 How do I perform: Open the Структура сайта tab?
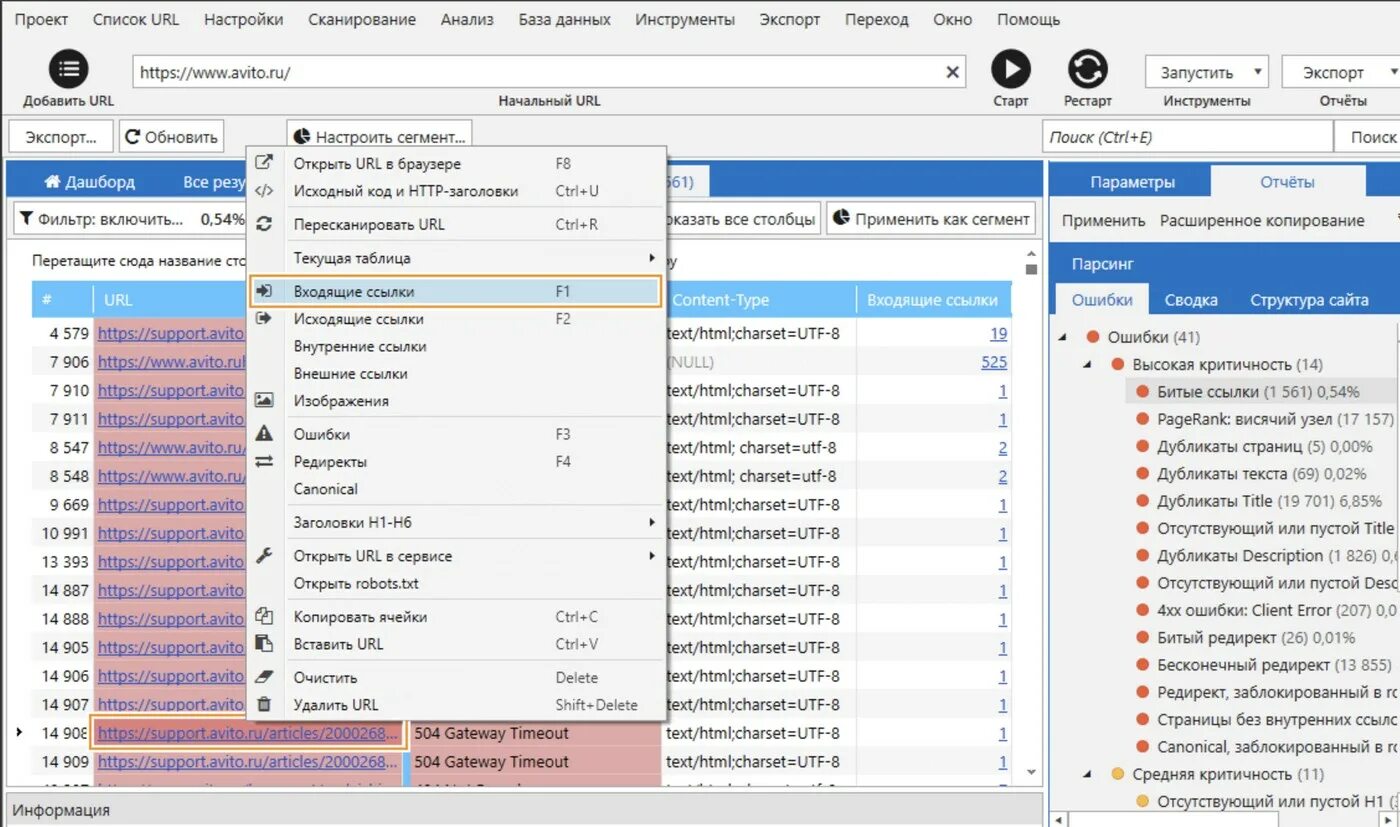pos(1309,300)
